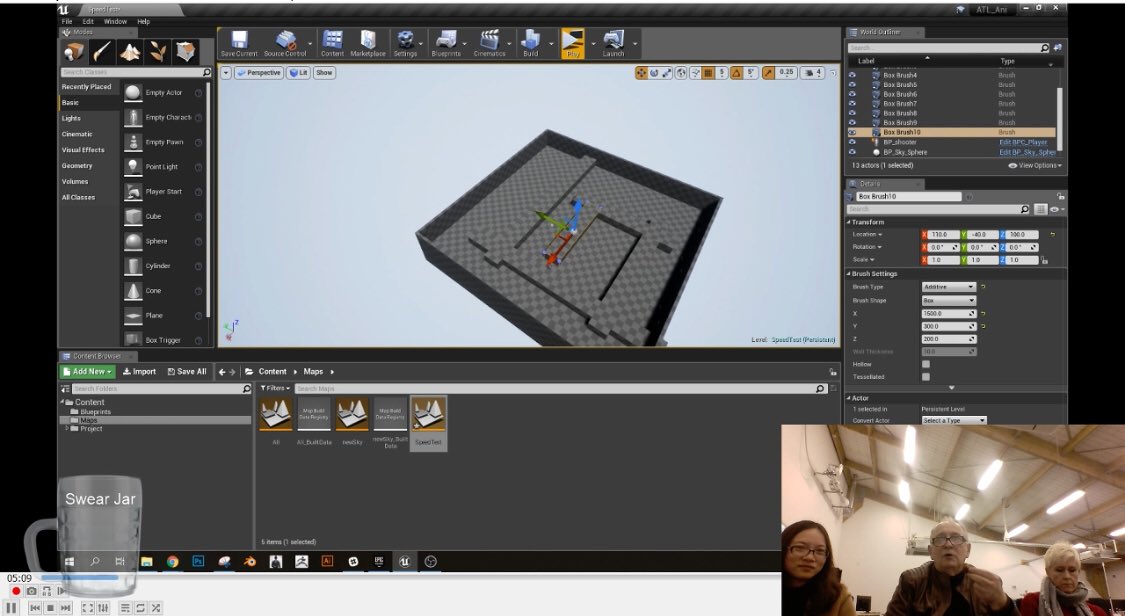Select the translate gizmo viewport icon
1125x616 pixels.
(x=641, y=72)
